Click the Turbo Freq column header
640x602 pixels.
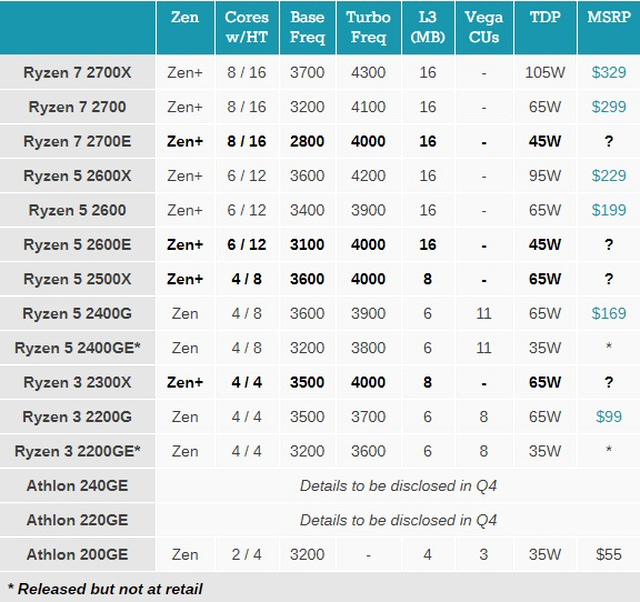pyautogui.click(x=368, y=27)
